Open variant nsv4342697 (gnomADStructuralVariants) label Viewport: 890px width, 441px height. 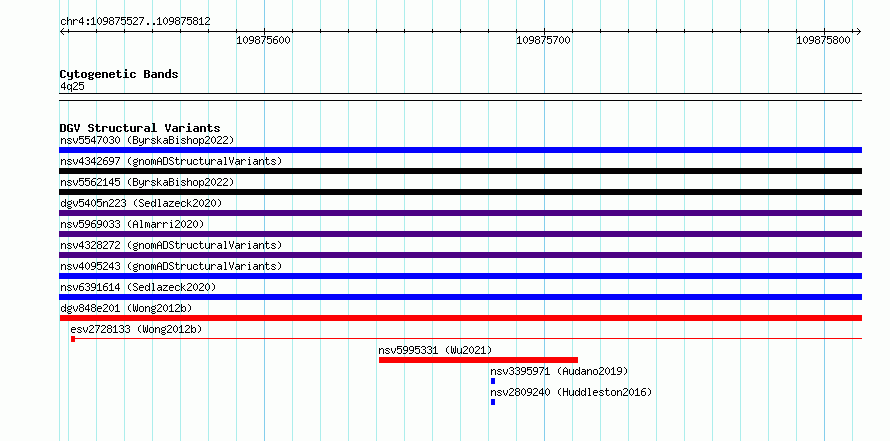[171, 161]
